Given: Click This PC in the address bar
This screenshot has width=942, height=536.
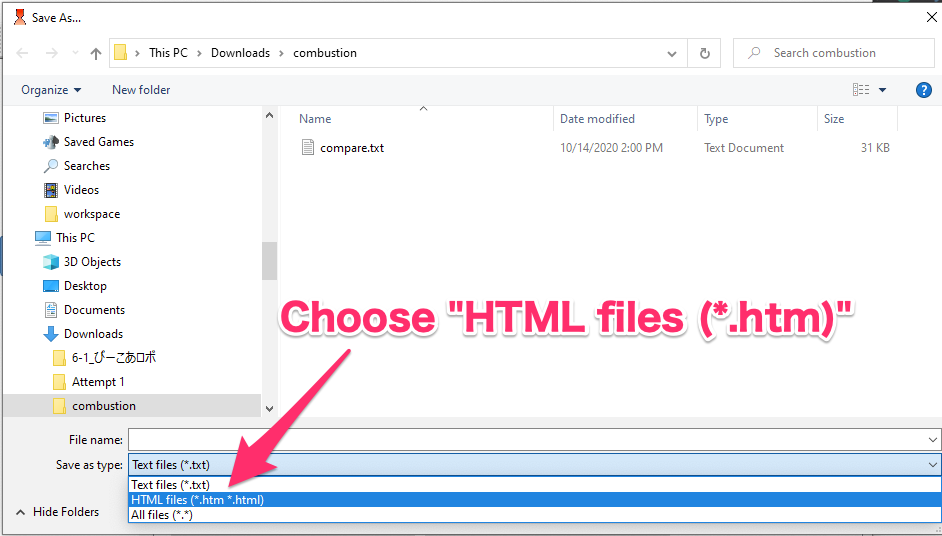Looking at the screenshot, I should pos(168,53).
